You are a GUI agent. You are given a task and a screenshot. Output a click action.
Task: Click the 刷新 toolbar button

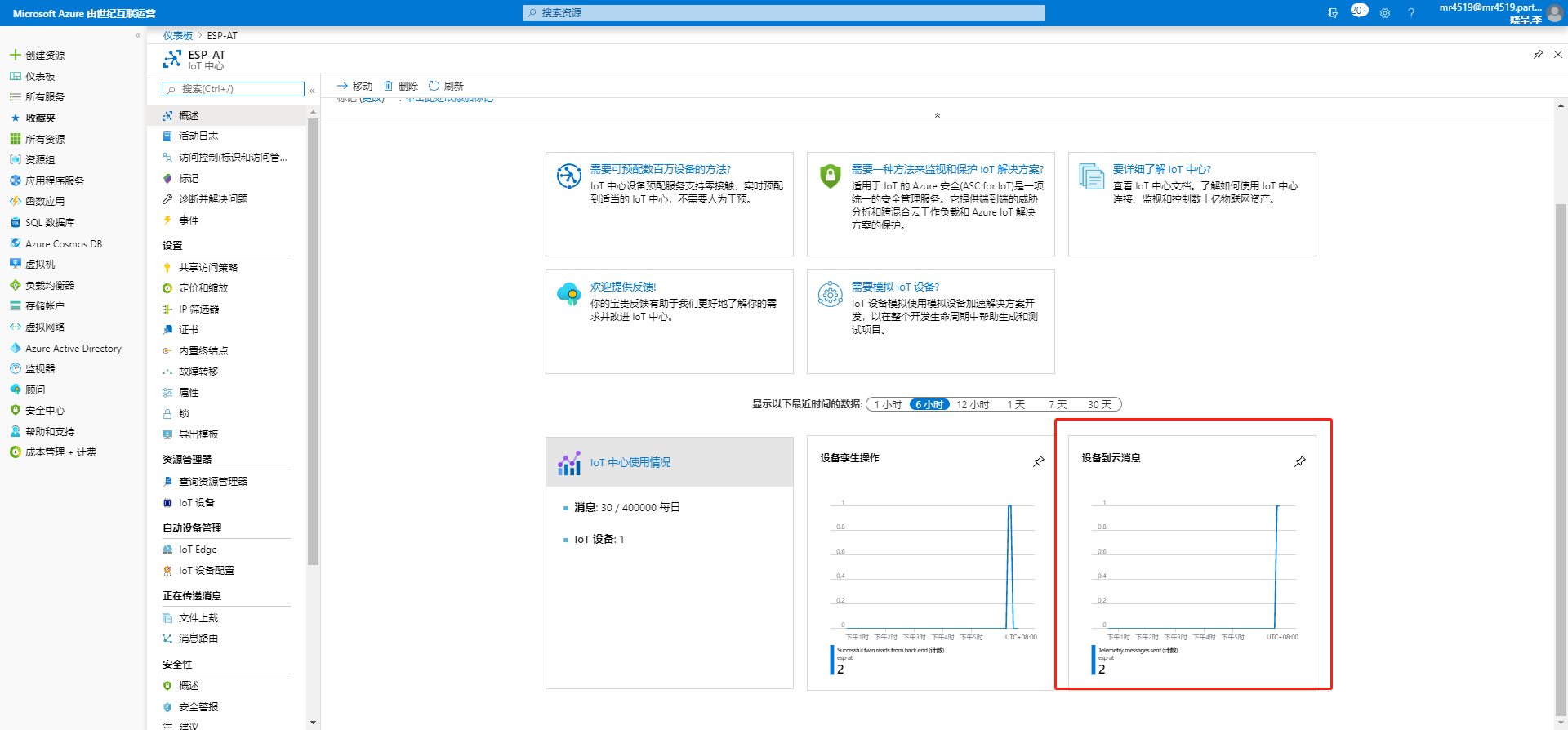point(446,86)
